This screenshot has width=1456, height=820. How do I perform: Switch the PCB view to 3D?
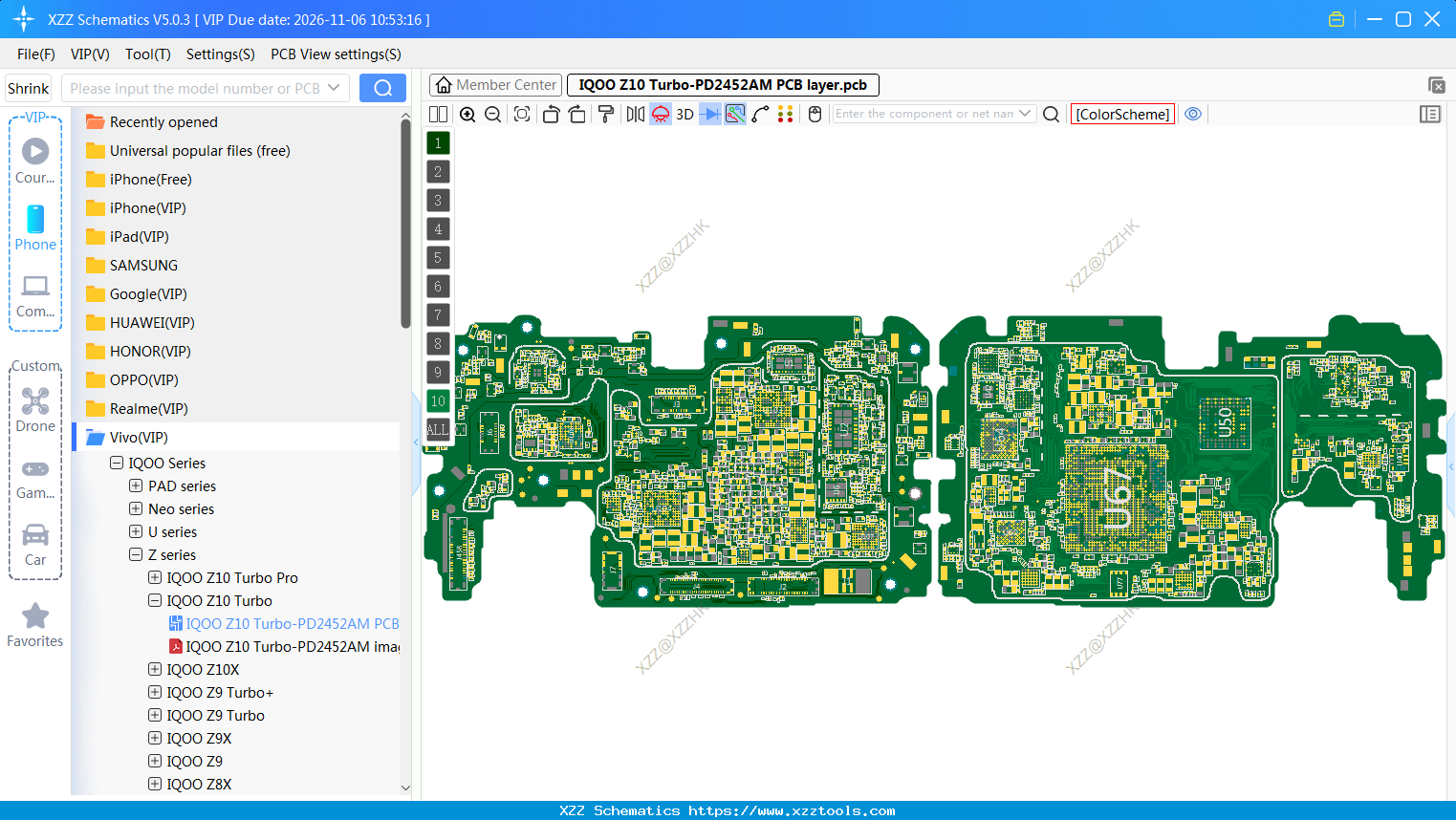click(684, 114)
